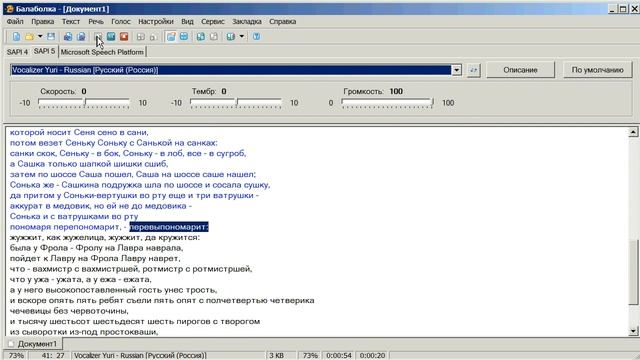The width and height of the screenshot is (640, 360).
Task: Open the Текст menu
Action: tap(71, 22)
